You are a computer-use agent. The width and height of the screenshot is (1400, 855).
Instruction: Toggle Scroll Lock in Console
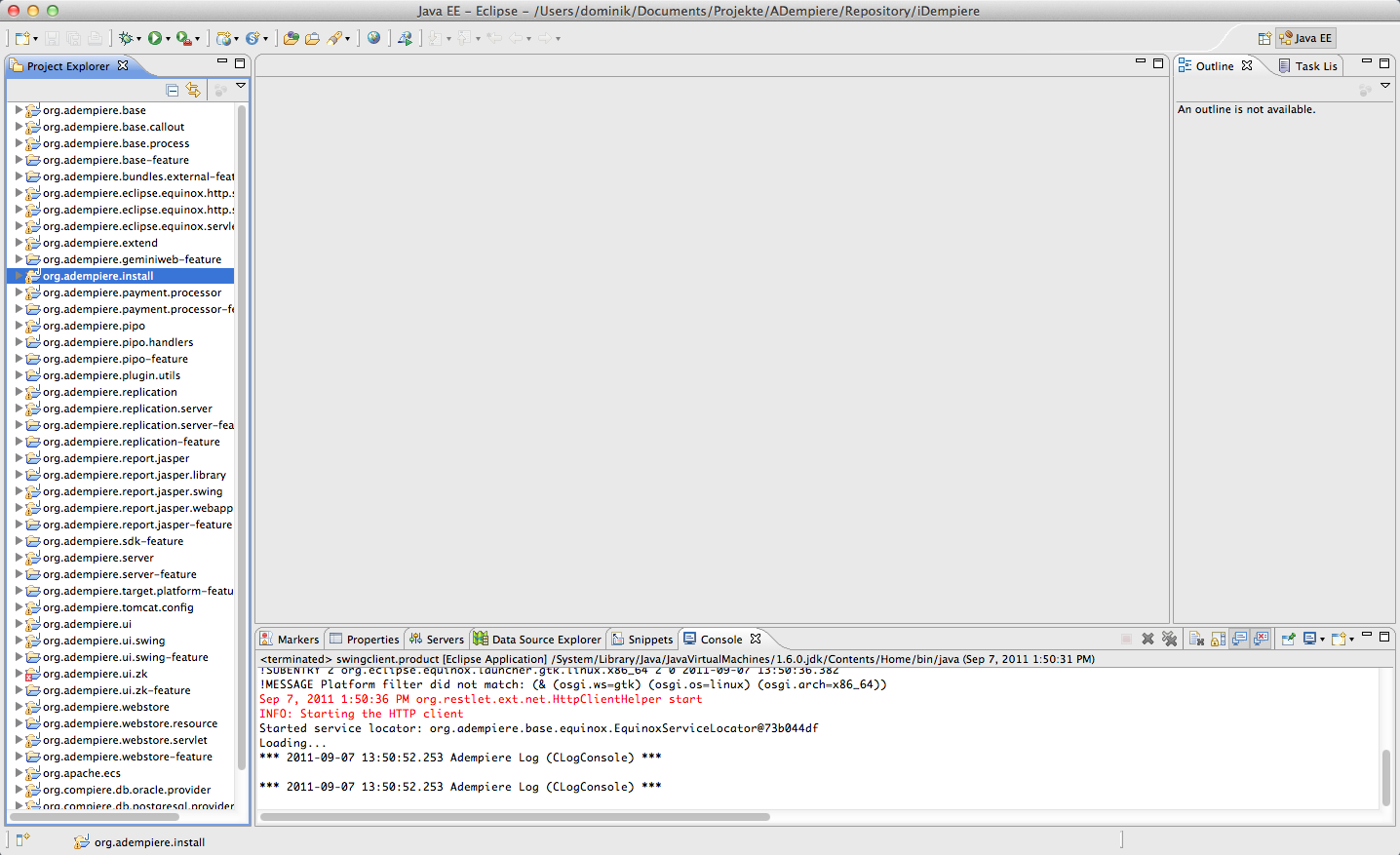coord(1219,639)
